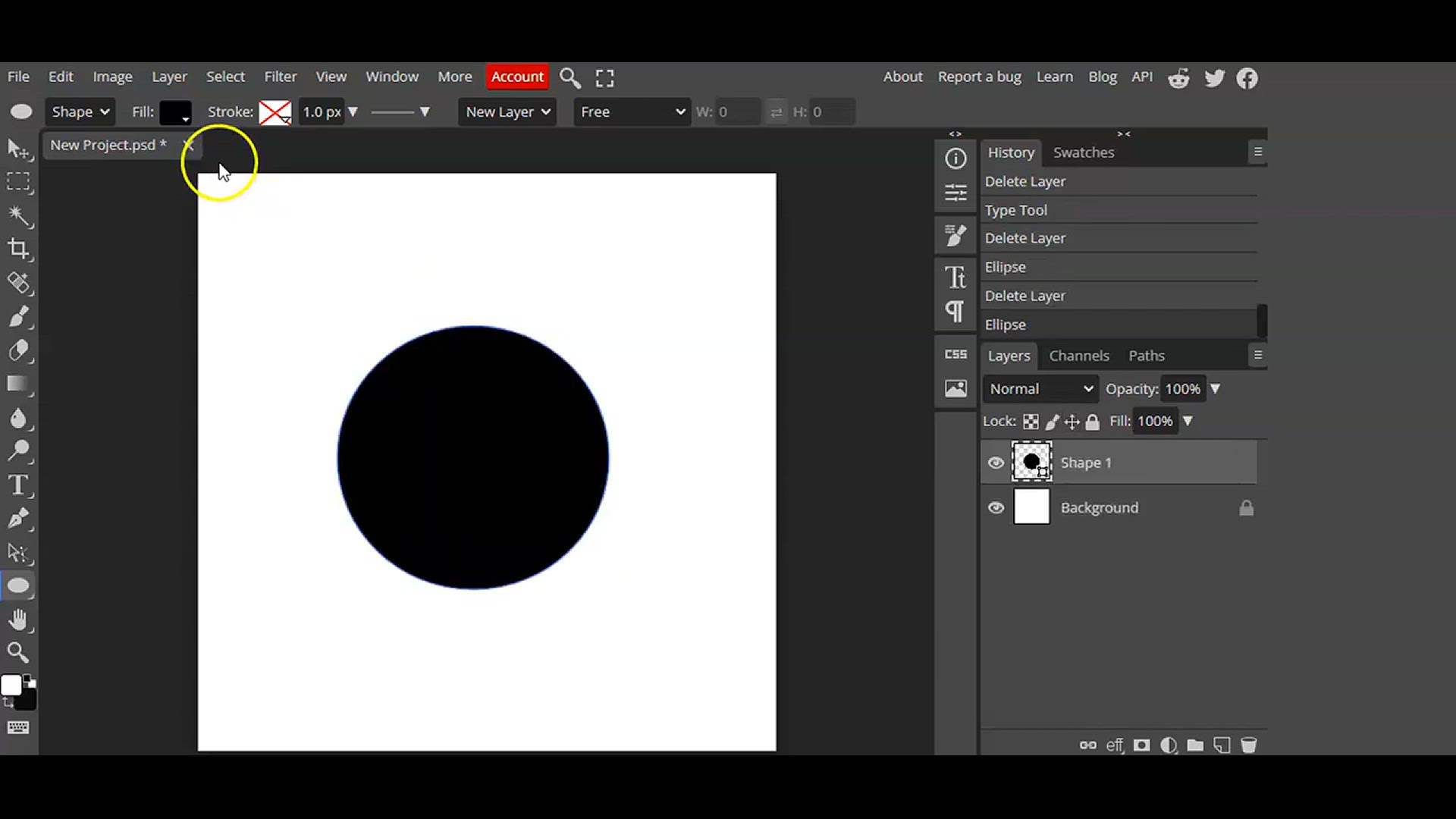Viewport: 1456px width, 819px height.
Task: Open the Normal blend mode dropdown
Action: [1040, 389]
